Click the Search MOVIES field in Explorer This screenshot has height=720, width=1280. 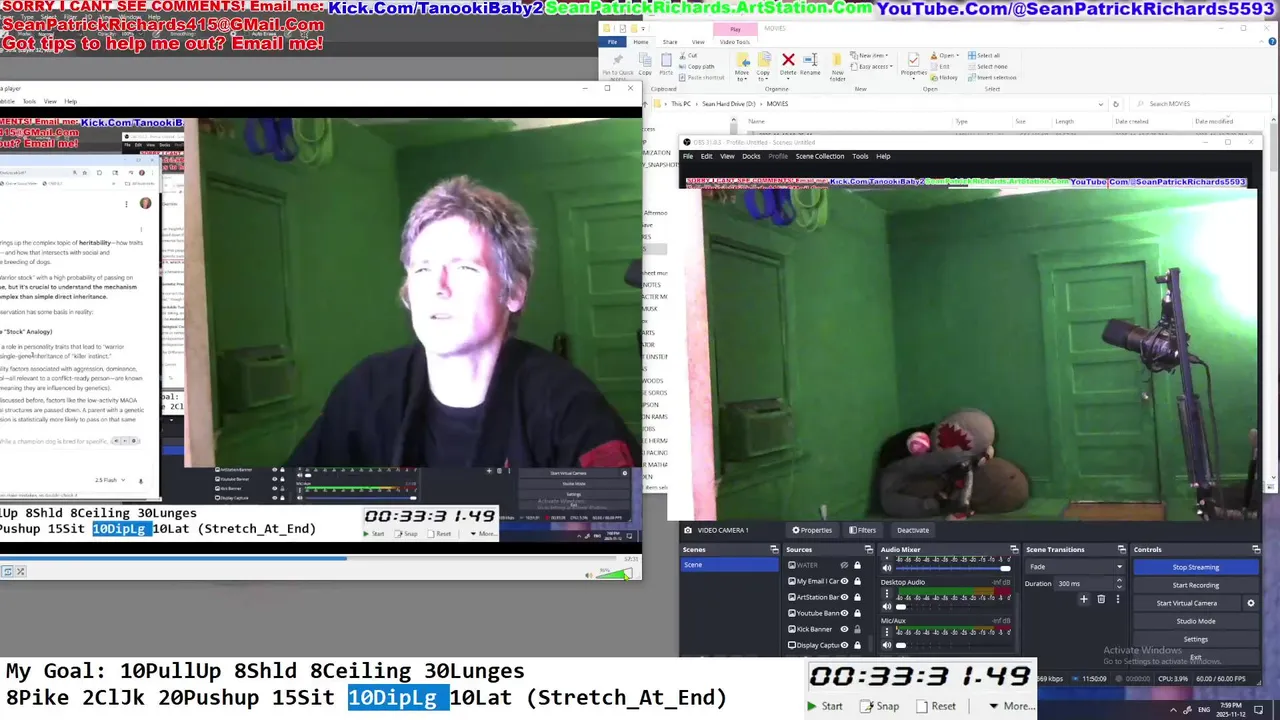[x=1200, y=104]
